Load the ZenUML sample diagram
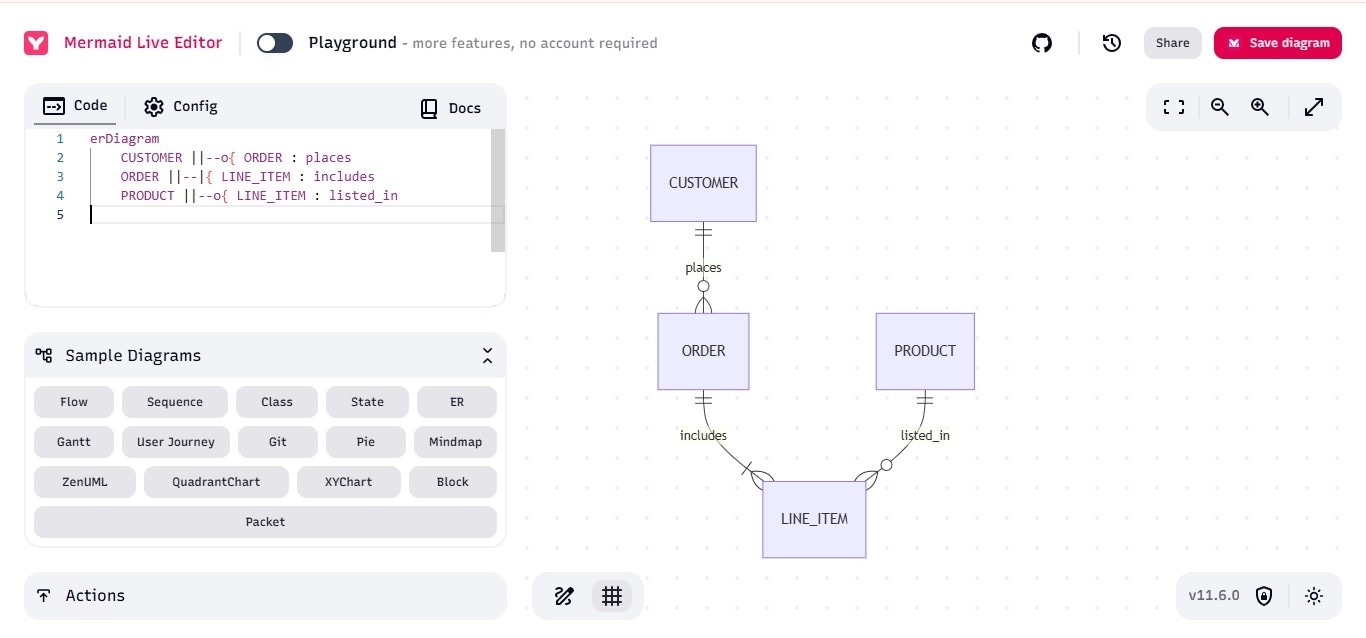Image resolution: width=1366 pixels, height=638 pixels. click(x=85, y=482)
